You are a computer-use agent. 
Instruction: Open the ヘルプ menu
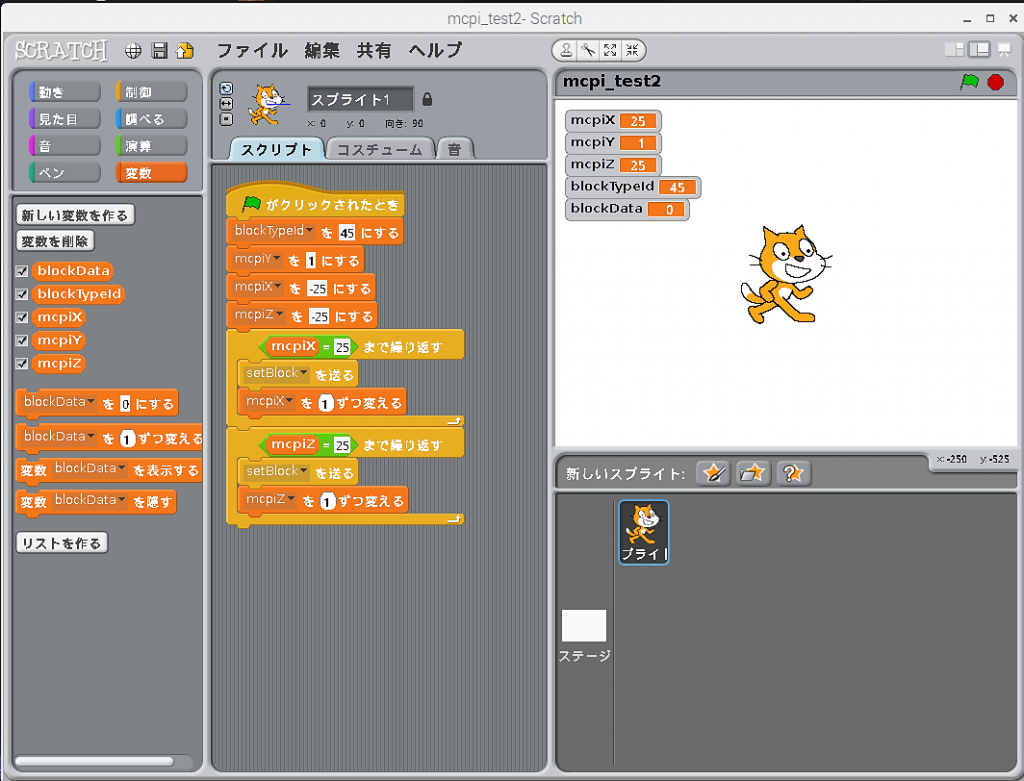(436, 50)
